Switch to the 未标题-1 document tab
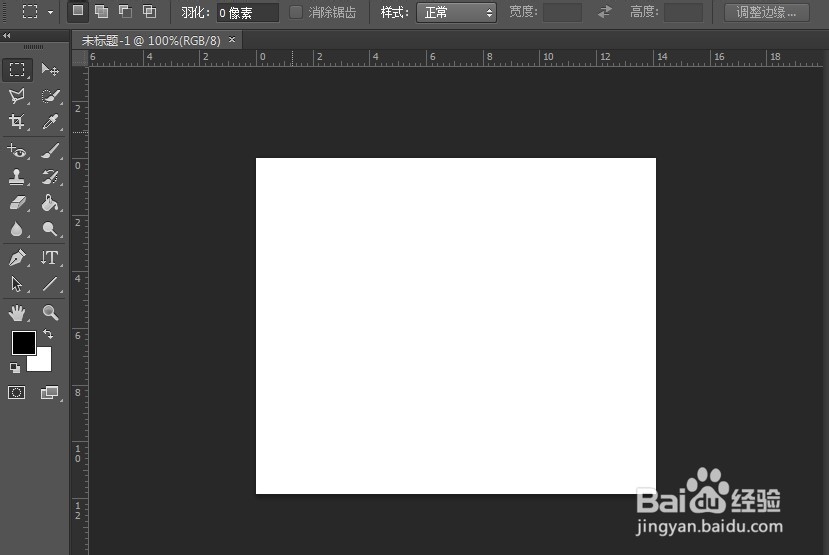829x555 pixels. (151, 41)
